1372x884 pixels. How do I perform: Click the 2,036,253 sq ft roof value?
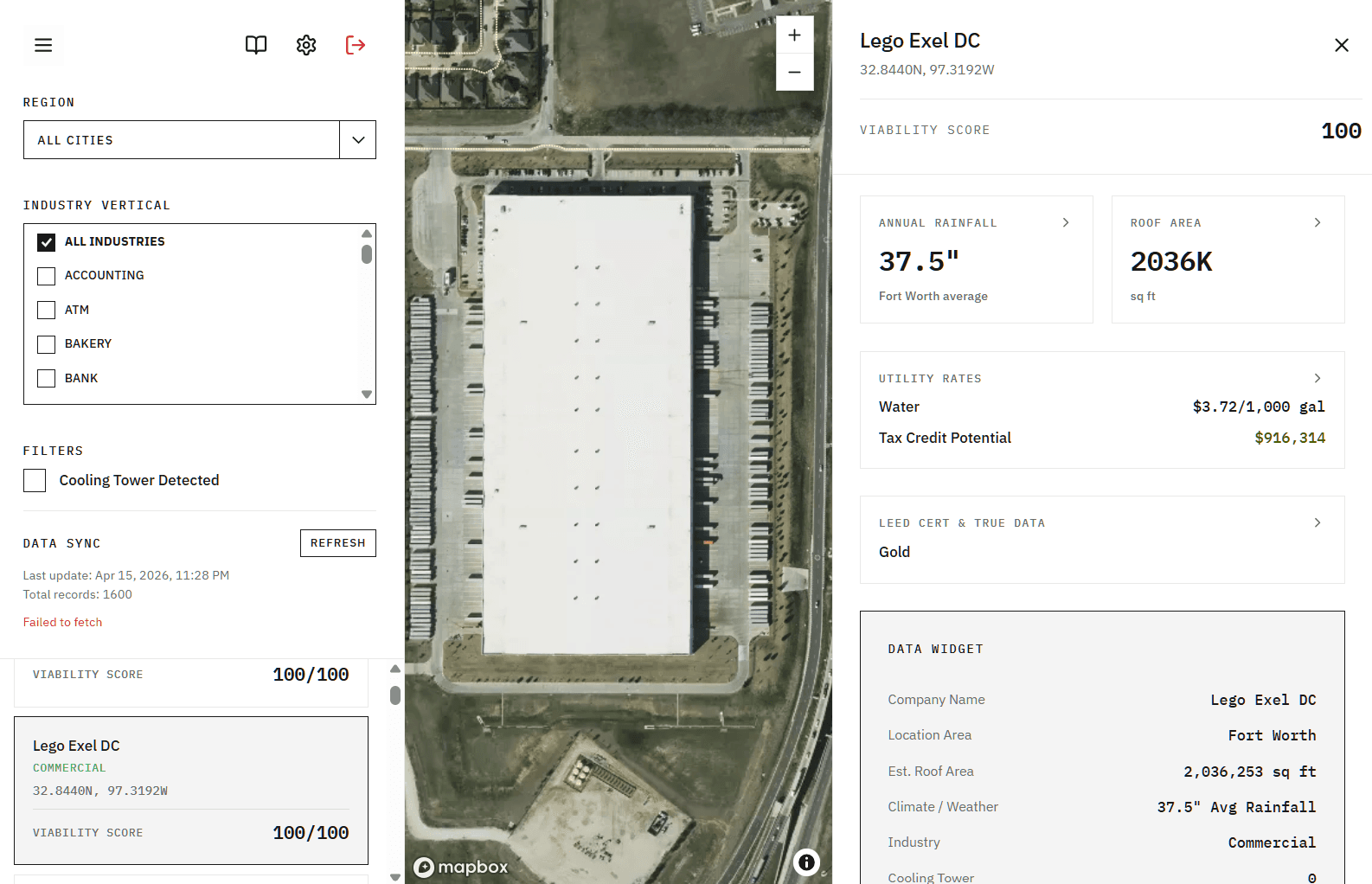point(1250,772)
